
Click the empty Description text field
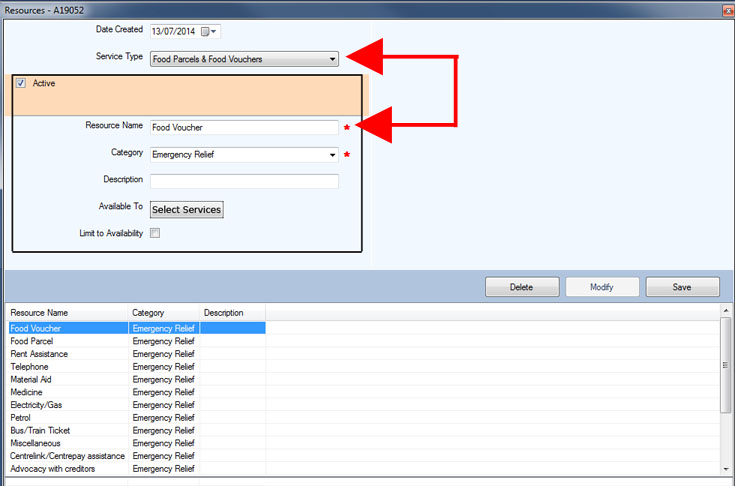click(x=244, y=181)
